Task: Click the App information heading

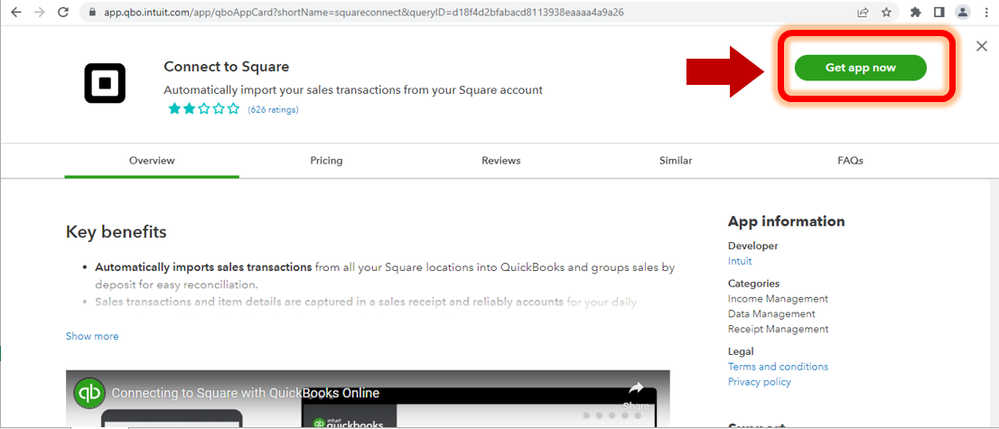Action: [786, 221]
